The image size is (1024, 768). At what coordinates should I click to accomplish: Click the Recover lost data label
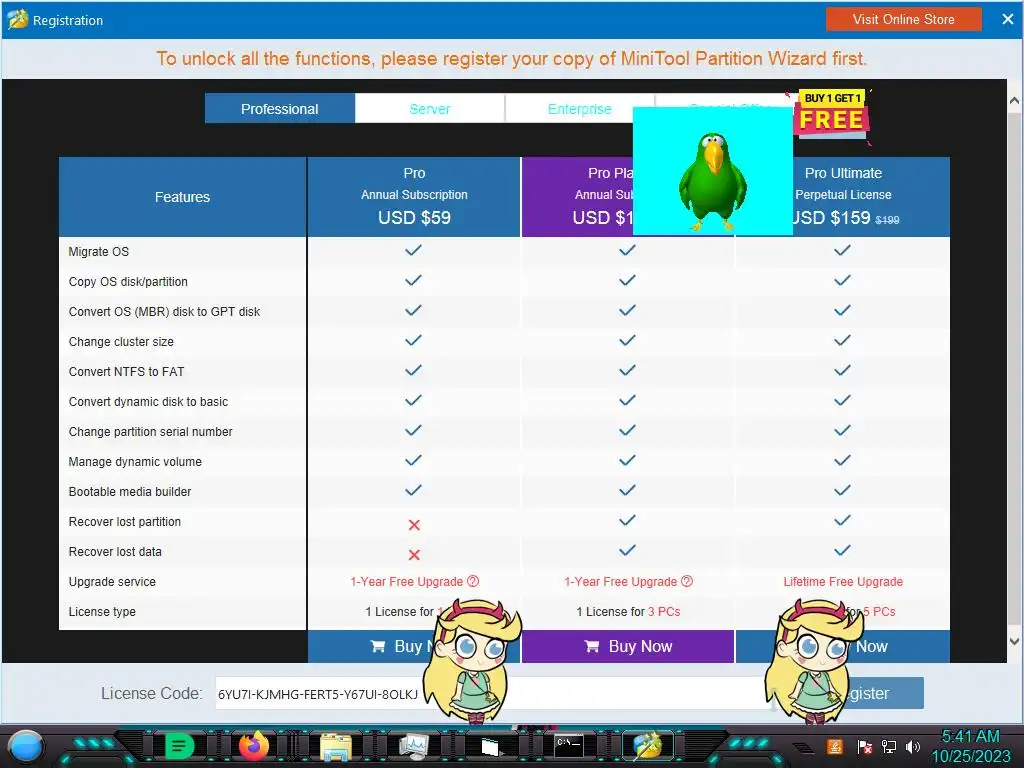click(115, 552)
